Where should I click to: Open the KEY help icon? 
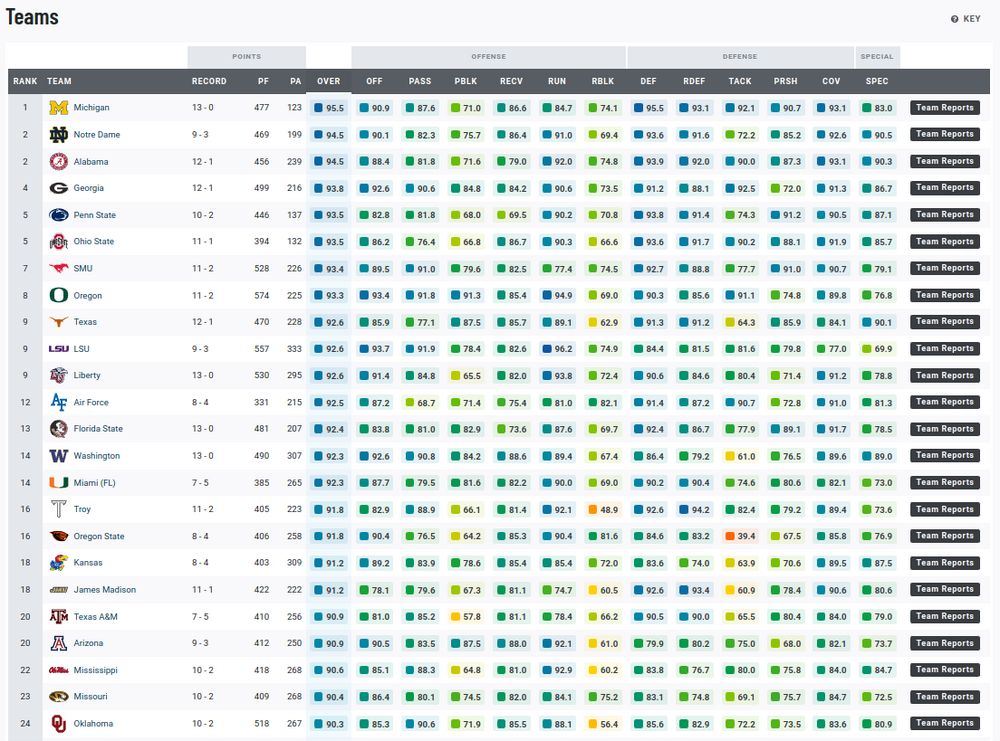(x=955, y=19)
